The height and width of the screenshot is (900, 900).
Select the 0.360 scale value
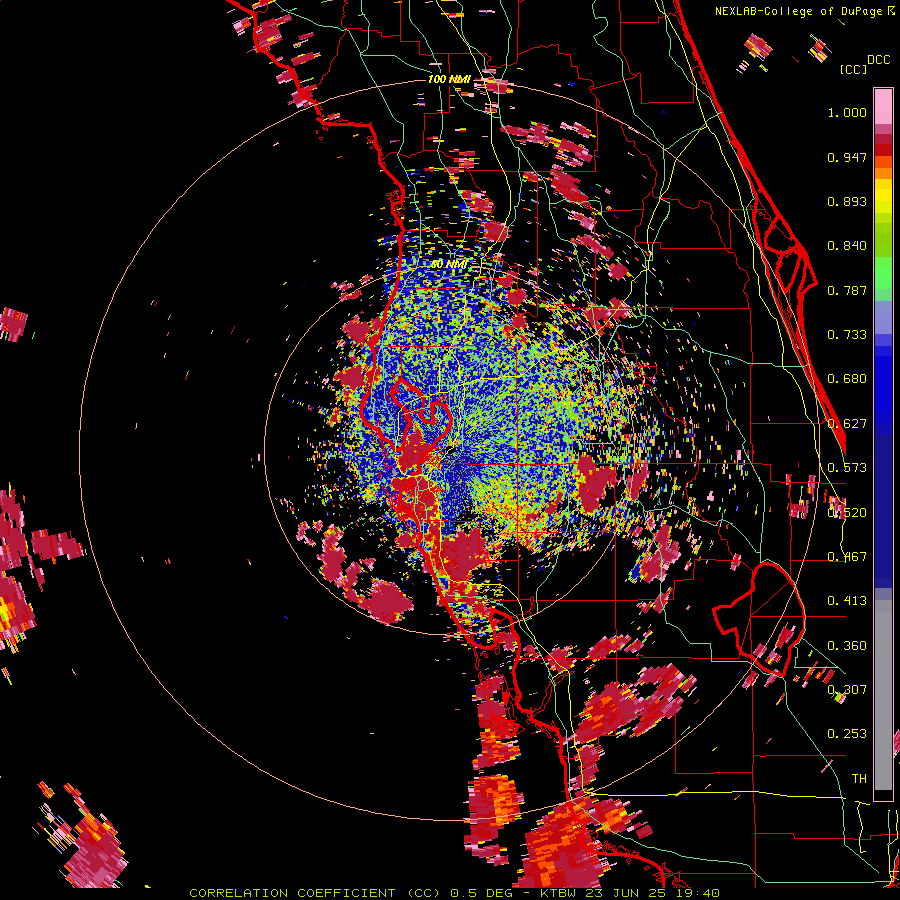pos(847,646)
